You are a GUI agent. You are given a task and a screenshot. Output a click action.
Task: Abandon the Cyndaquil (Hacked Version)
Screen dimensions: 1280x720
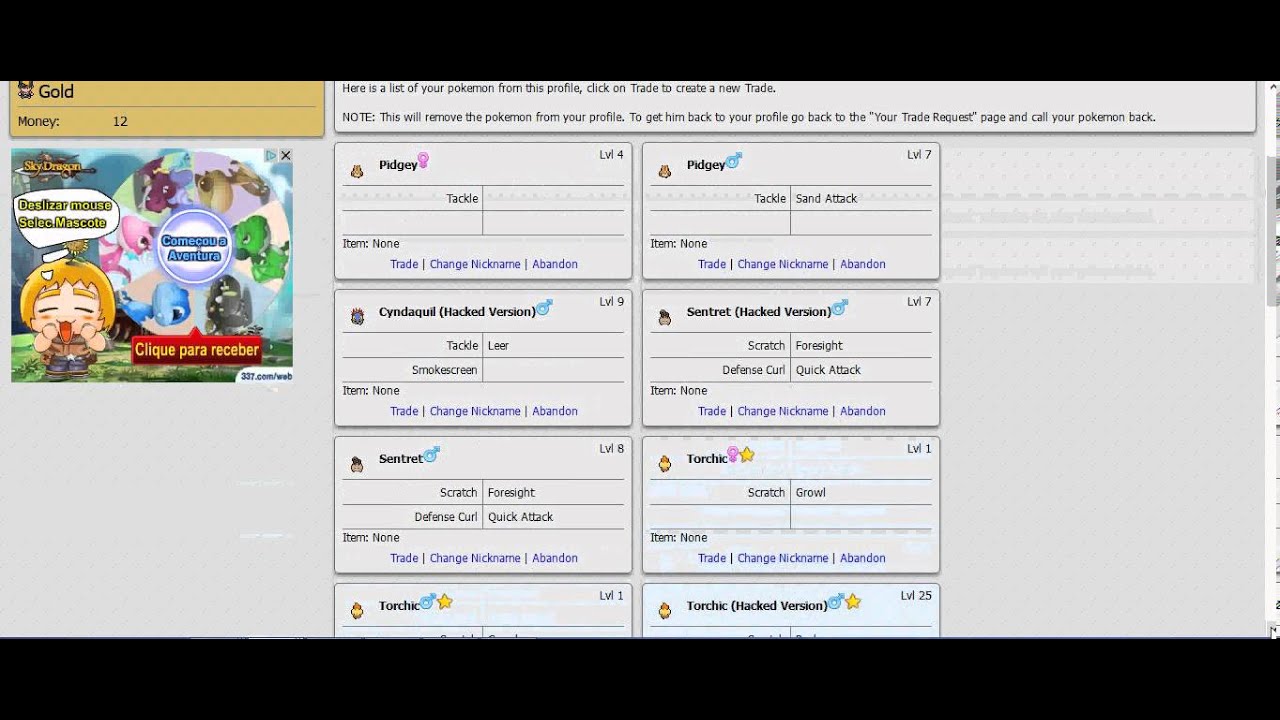click(555, 411)
